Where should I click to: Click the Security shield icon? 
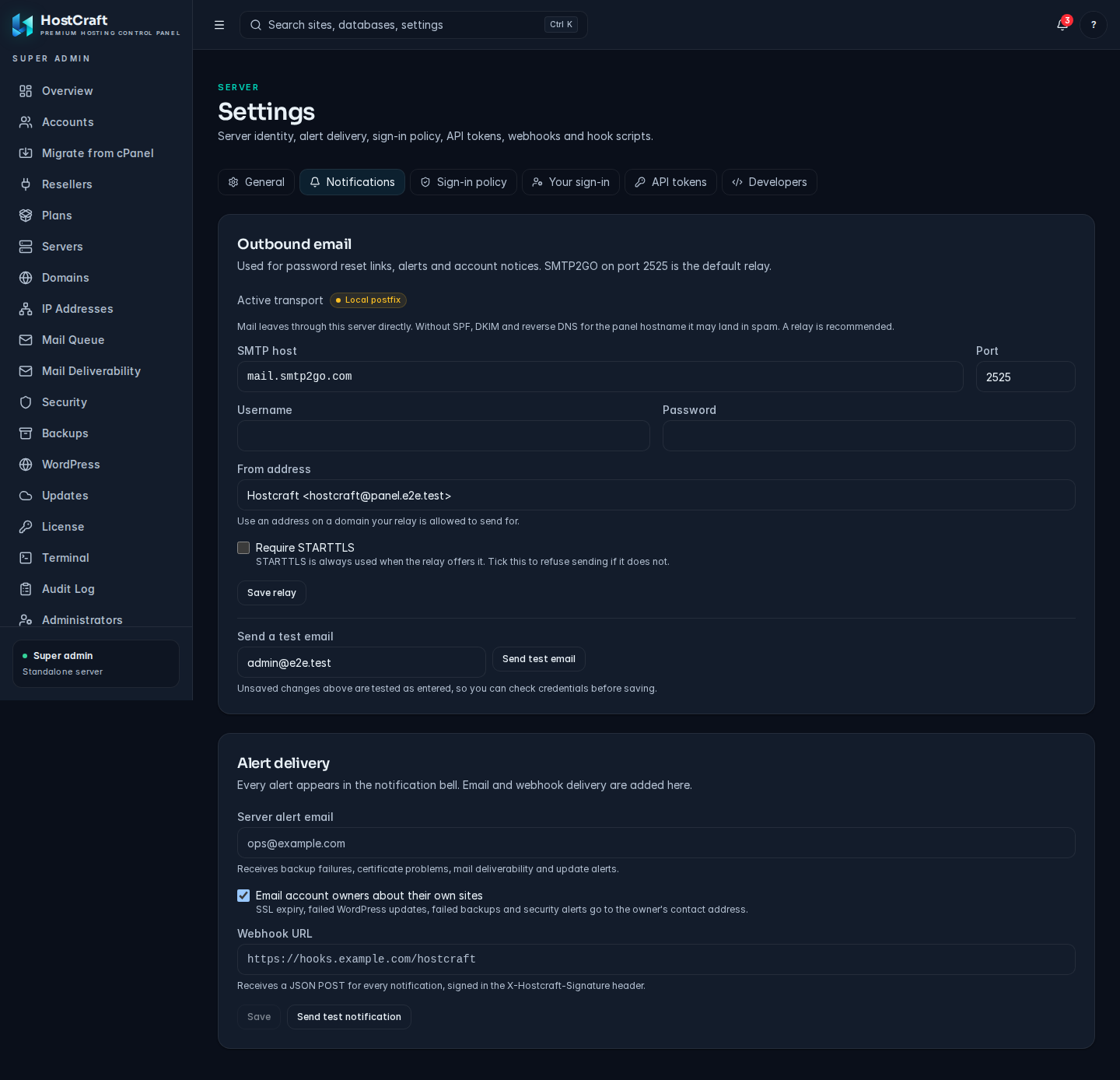click(26, 402)
